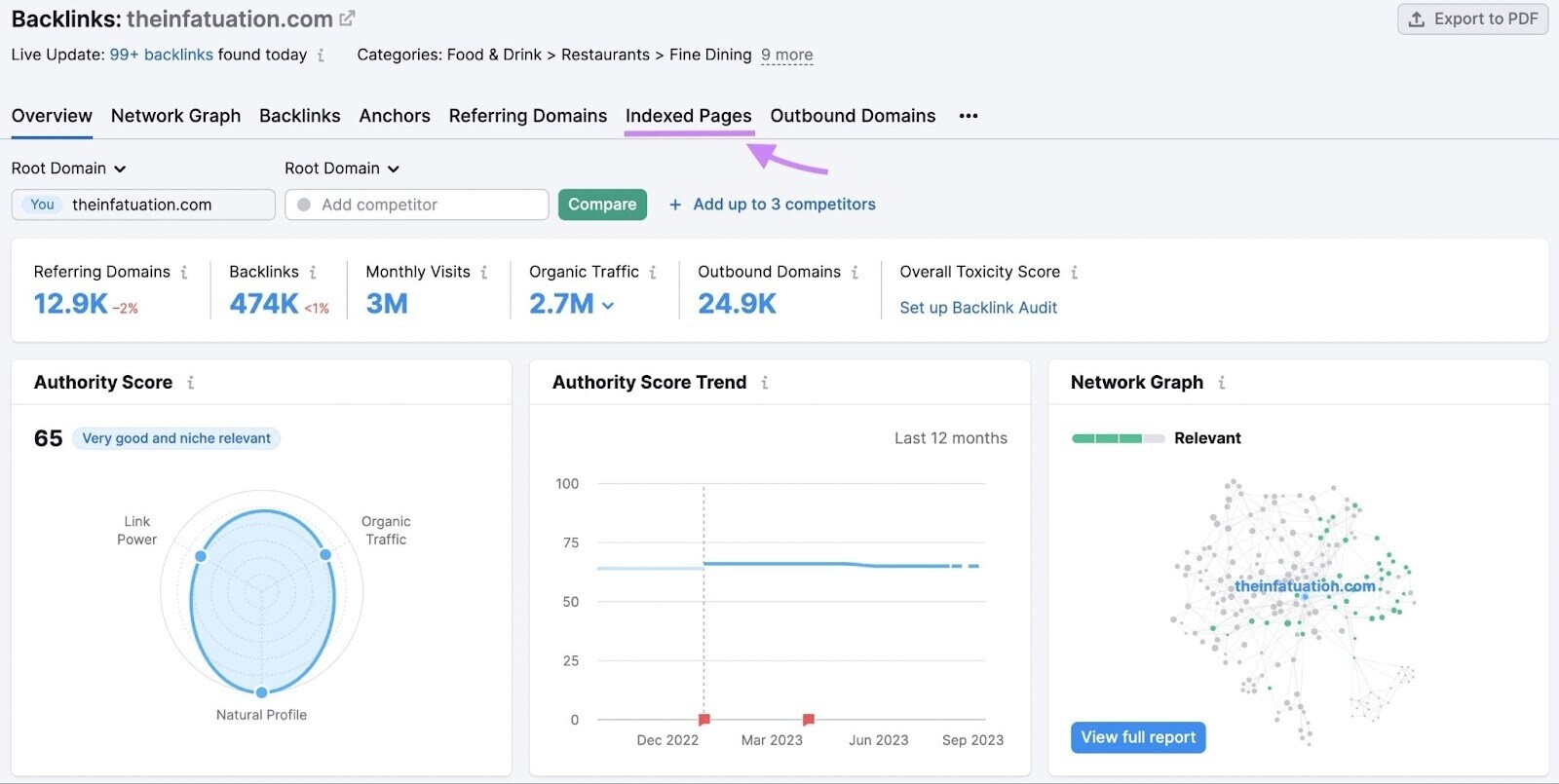1559x784 pixels.
Task: Click Very good and niche relevant badge
Action: coord(176,438)
